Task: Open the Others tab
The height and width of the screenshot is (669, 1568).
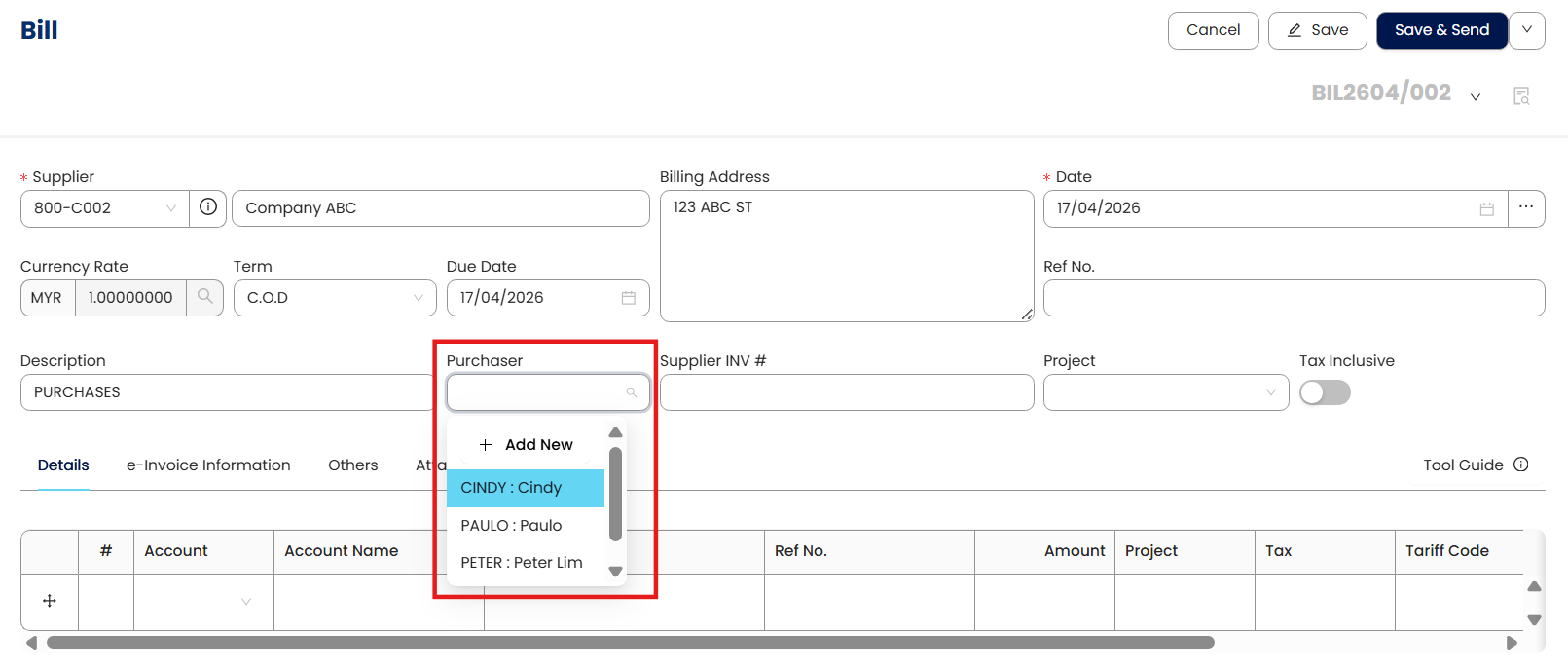Action: [x=352, y=465]
